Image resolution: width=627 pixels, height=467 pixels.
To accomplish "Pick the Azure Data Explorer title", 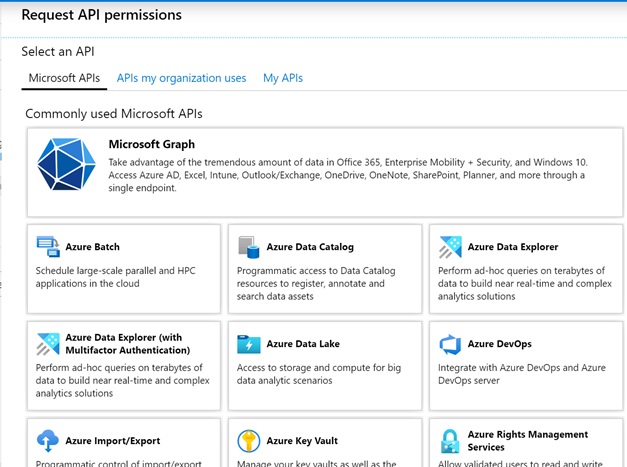I will [513, 247].
